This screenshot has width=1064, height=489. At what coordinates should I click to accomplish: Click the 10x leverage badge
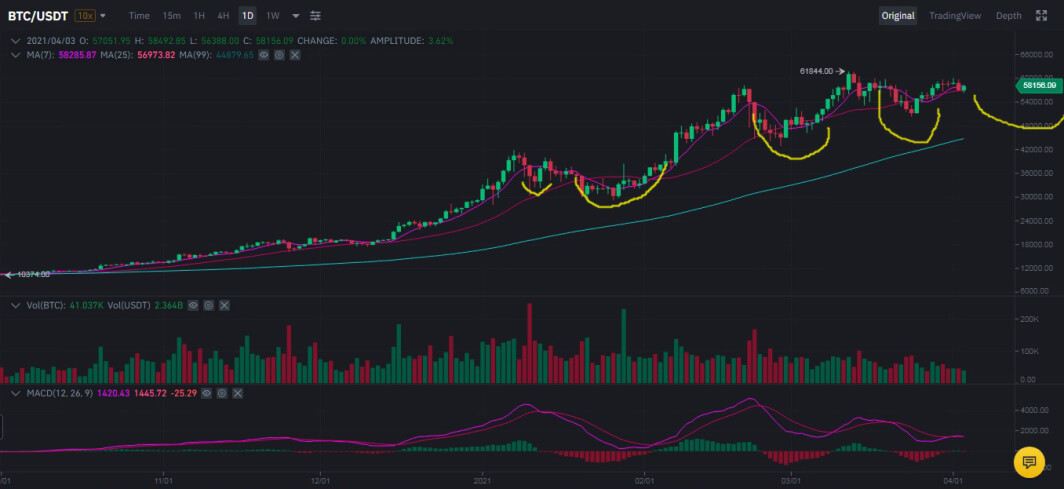[85, 16]
